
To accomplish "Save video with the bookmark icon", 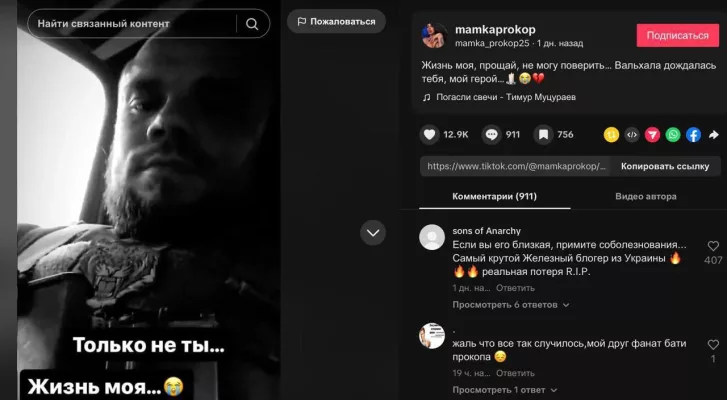I will click(543, 135).
